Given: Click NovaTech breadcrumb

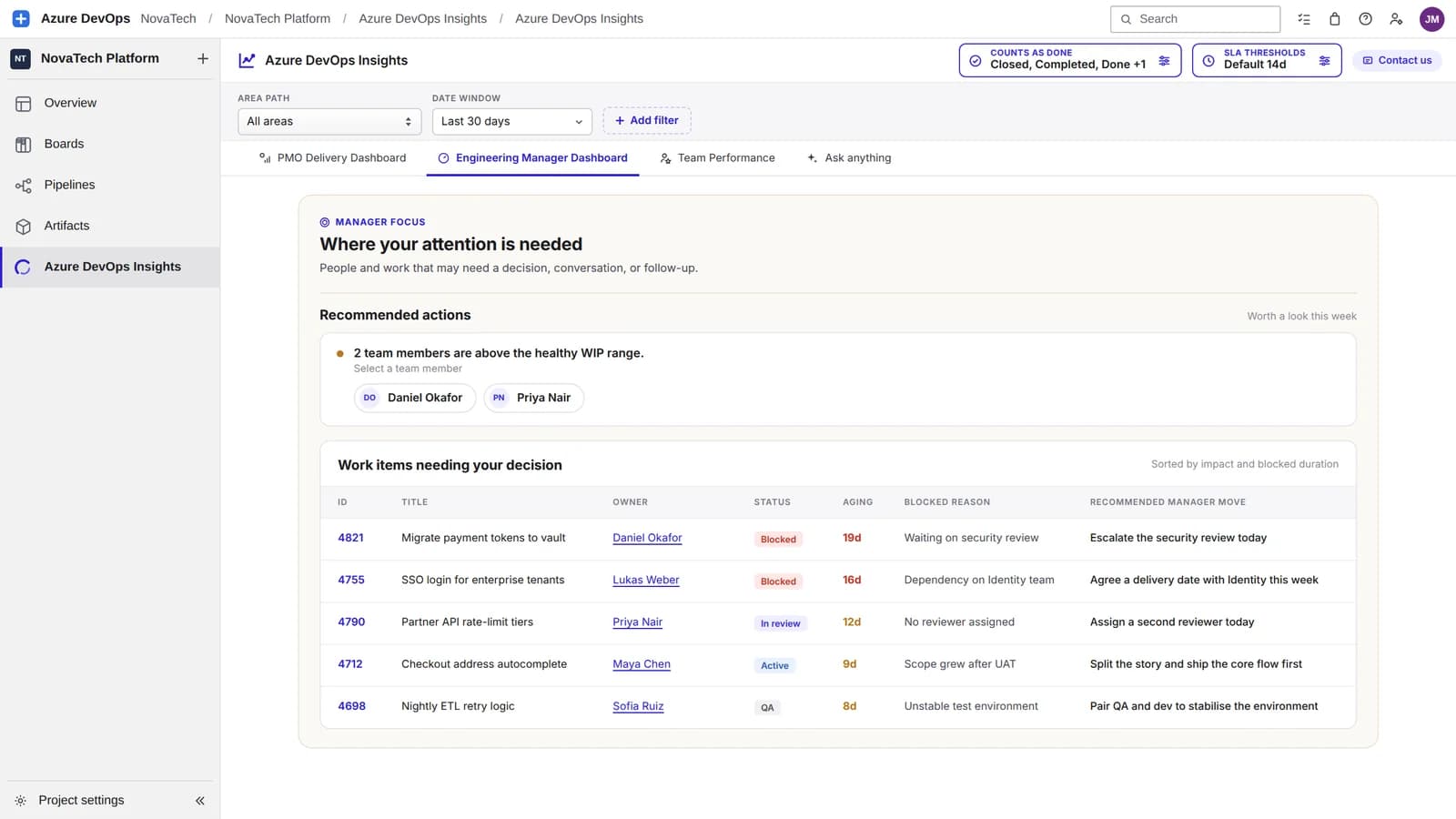Looking at the screenshot, I should coord(168,18).
